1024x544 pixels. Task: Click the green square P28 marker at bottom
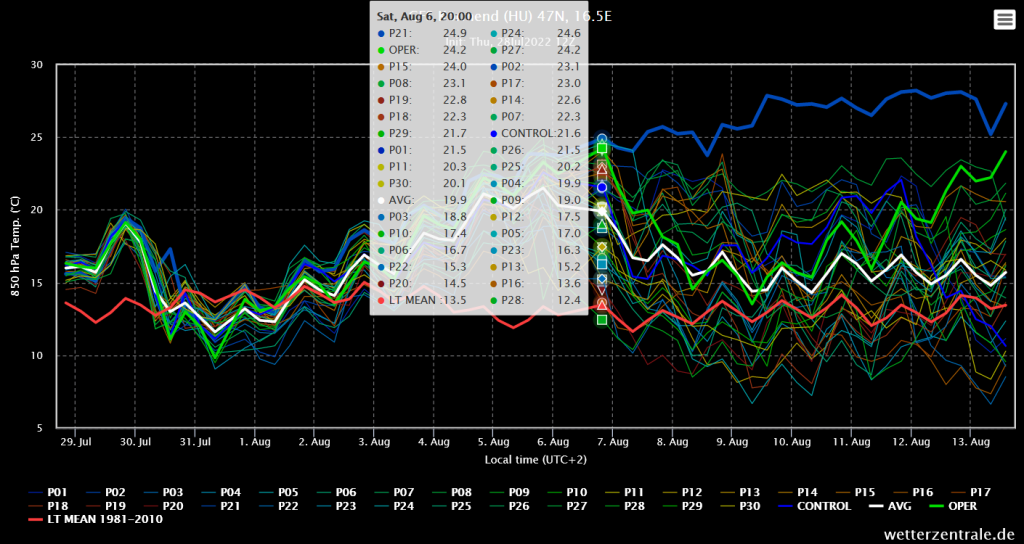(602, 320)
